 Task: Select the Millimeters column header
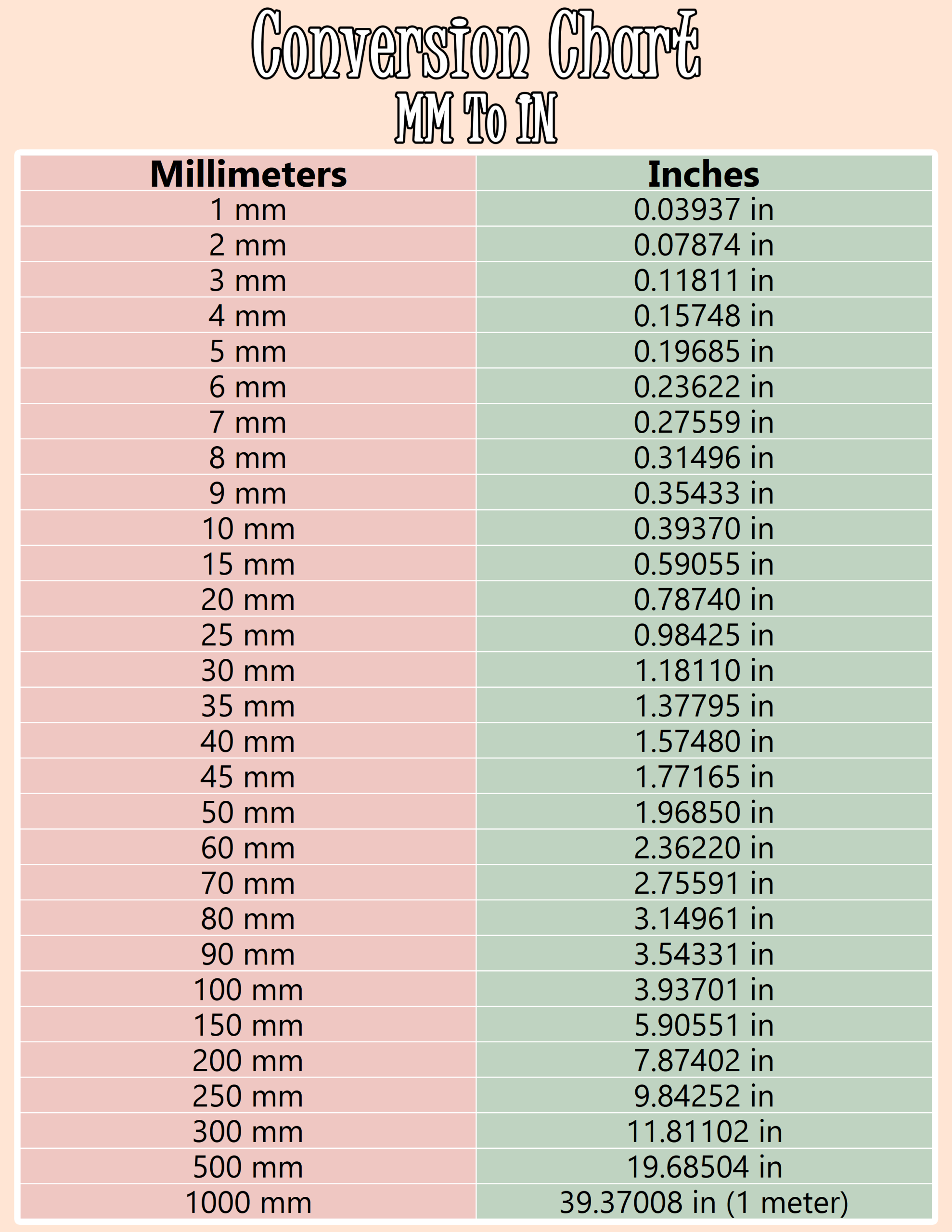248,174
